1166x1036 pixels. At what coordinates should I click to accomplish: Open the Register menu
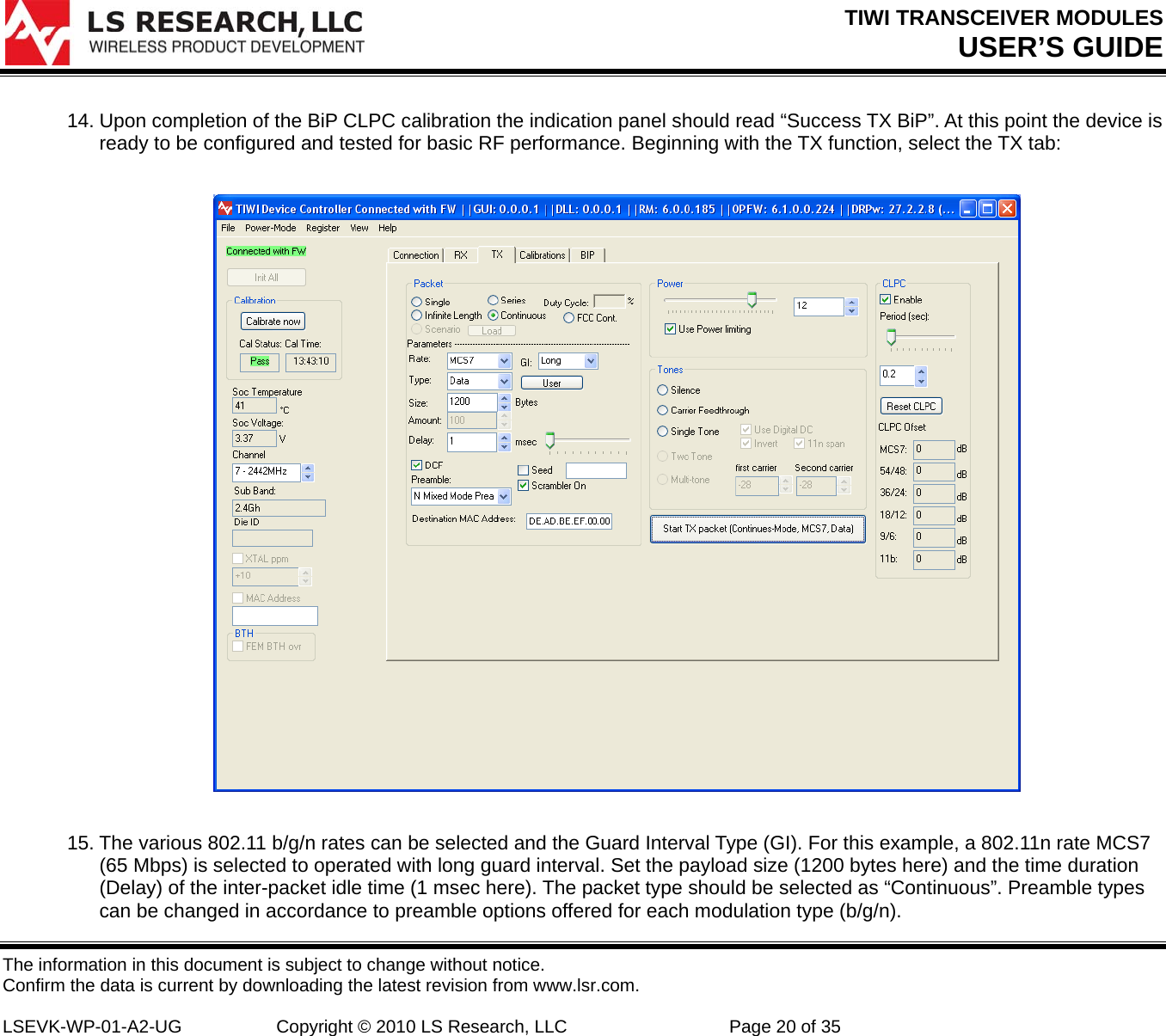tap(322, 228)
